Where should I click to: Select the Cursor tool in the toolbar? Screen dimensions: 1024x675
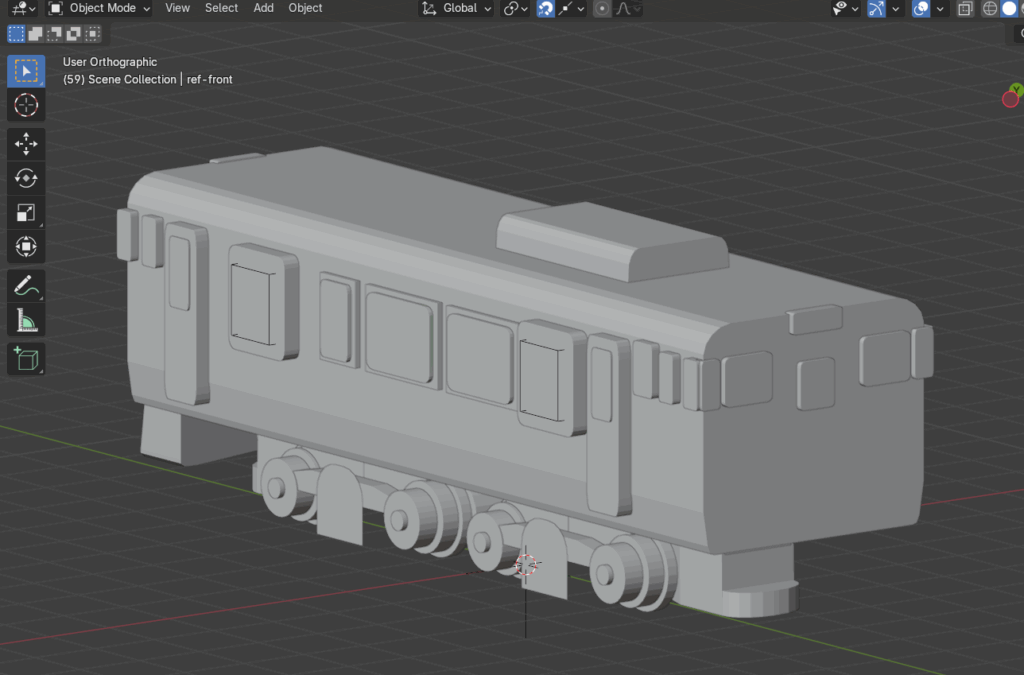[26, 105]
